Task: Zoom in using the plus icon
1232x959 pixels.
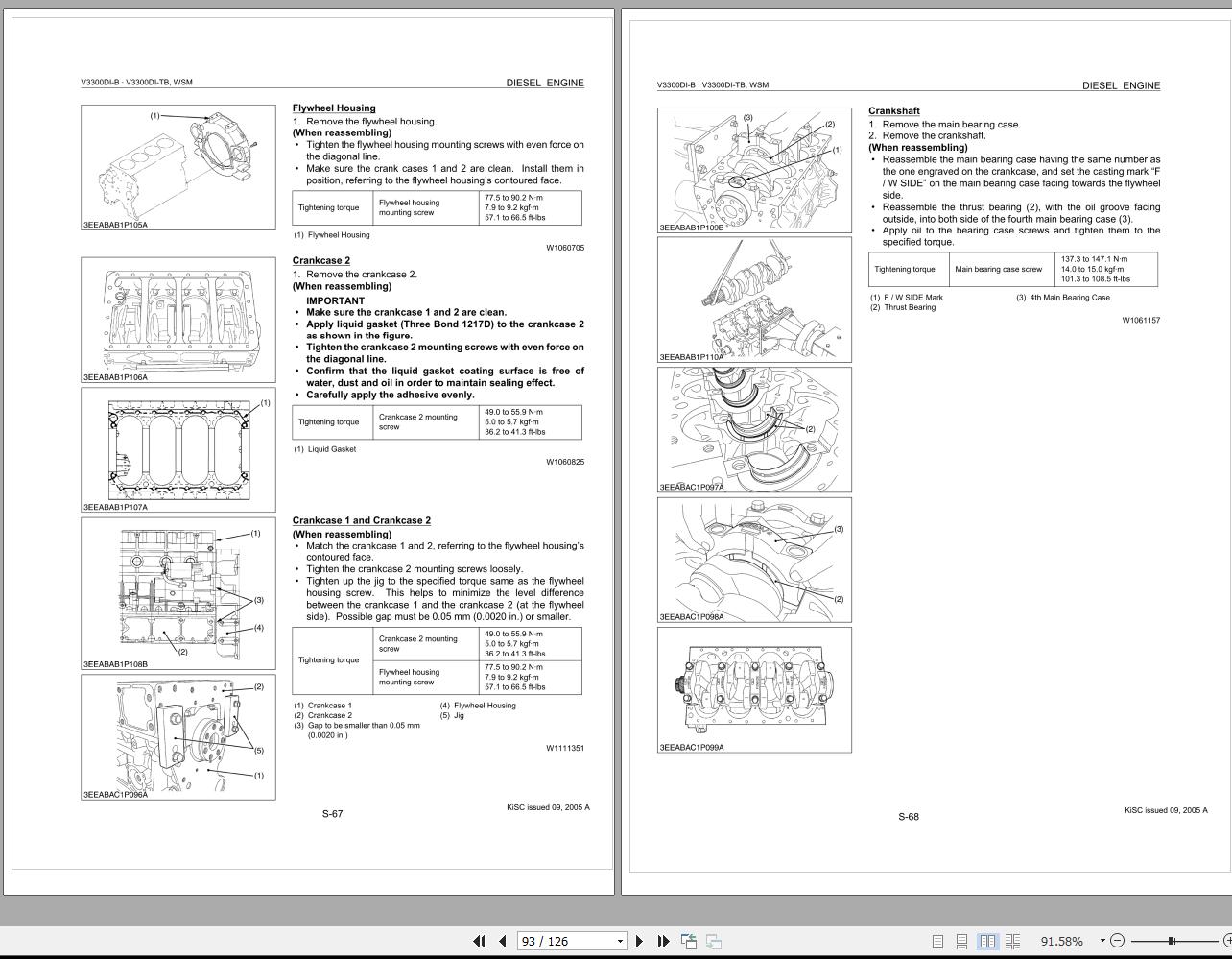Action: tap(1227, 942)
